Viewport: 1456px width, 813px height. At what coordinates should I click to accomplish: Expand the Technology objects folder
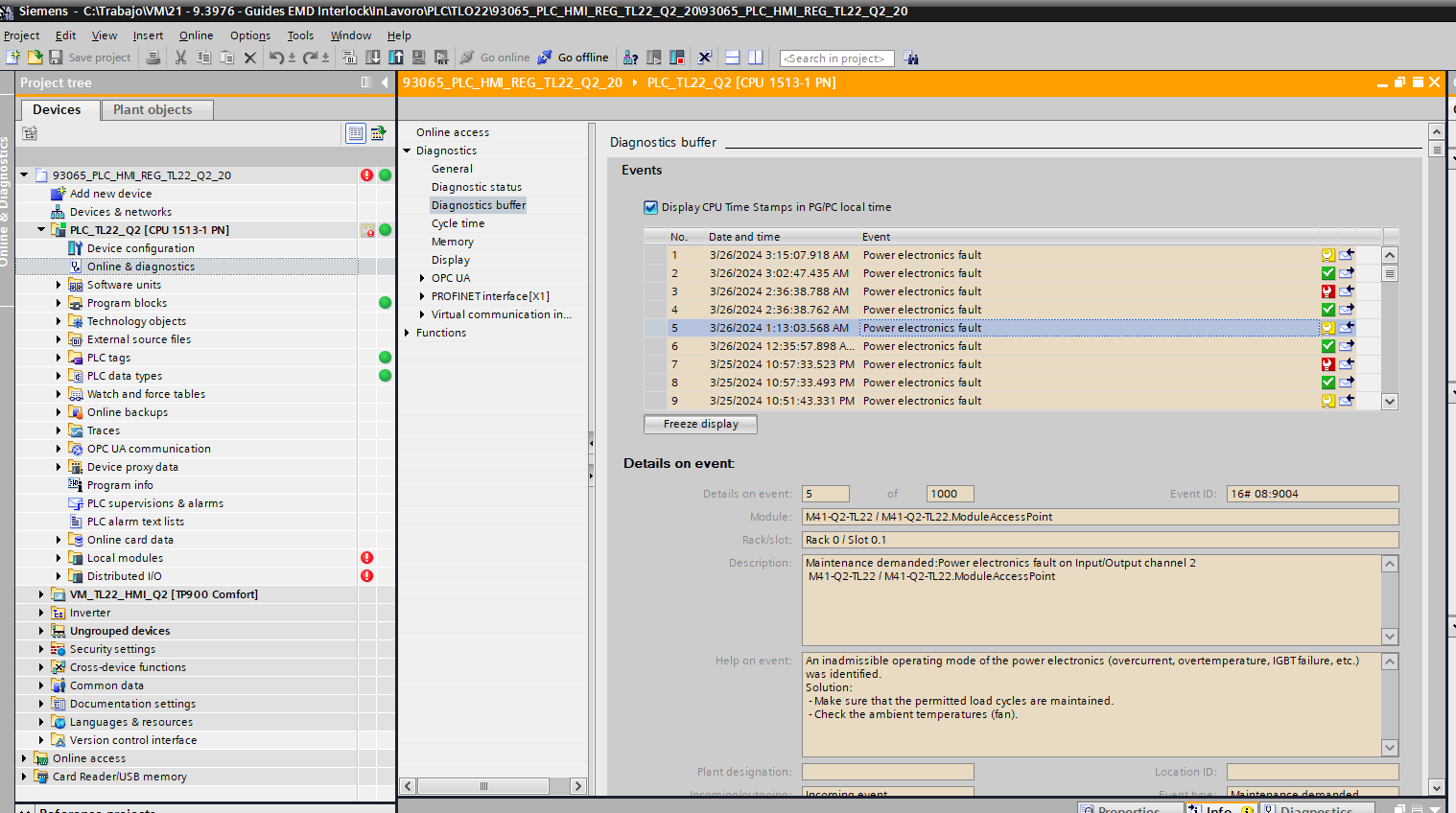tap(59, 321)
